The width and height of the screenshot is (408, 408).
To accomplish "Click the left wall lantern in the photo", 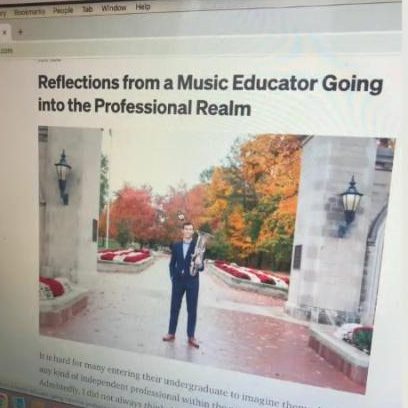I will tap(63, 177).
